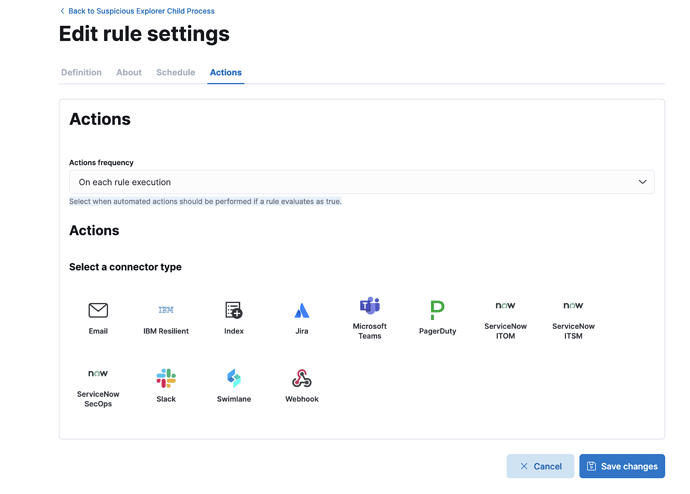This screenshot has height=494, width=690.
Task: Select the ServiceNow ITOM connector
Action: [x=505, y=307]
